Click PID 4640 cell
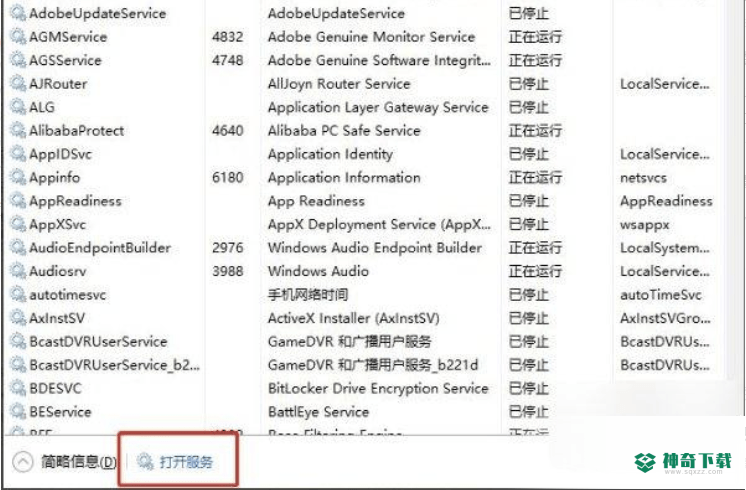The height and width of the screenshot is (490, 746). point(227,130)
